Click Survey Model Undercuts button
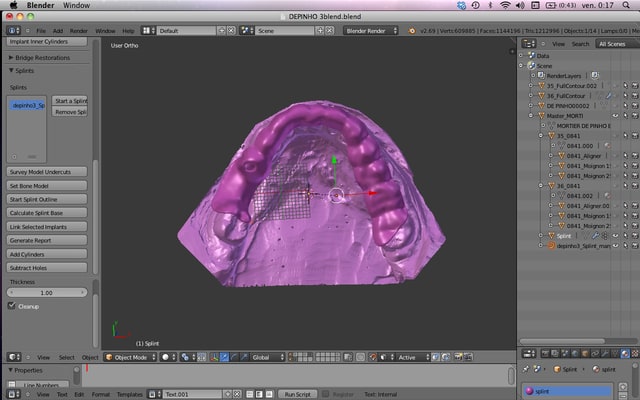Image resolution: width=640 pixels, height=400 pixels. tap(47, 172)
